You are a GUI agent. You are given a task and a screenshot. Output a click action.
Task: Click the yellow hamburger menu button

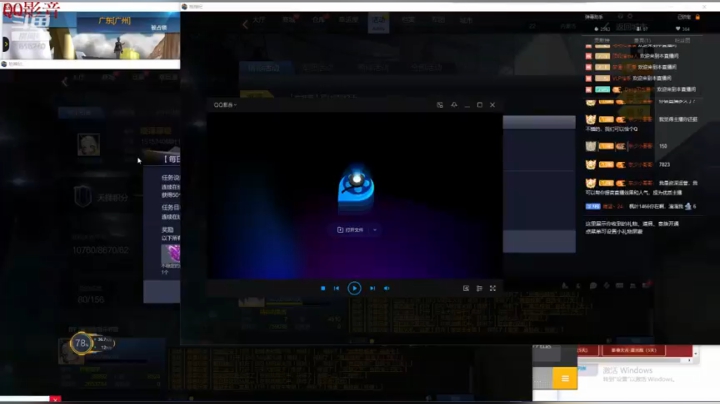tap(565, 378)
